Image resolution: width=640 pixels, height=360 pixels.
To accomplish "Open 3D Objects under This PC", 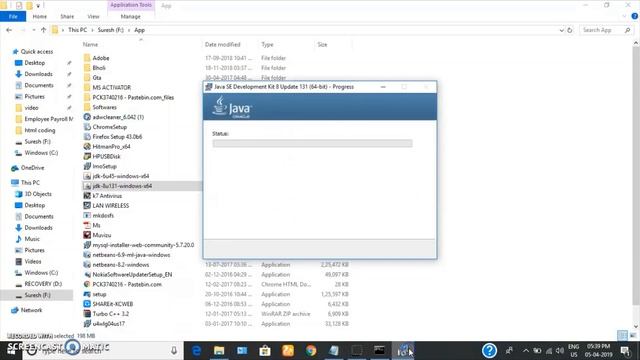I will tap(38, 194).
